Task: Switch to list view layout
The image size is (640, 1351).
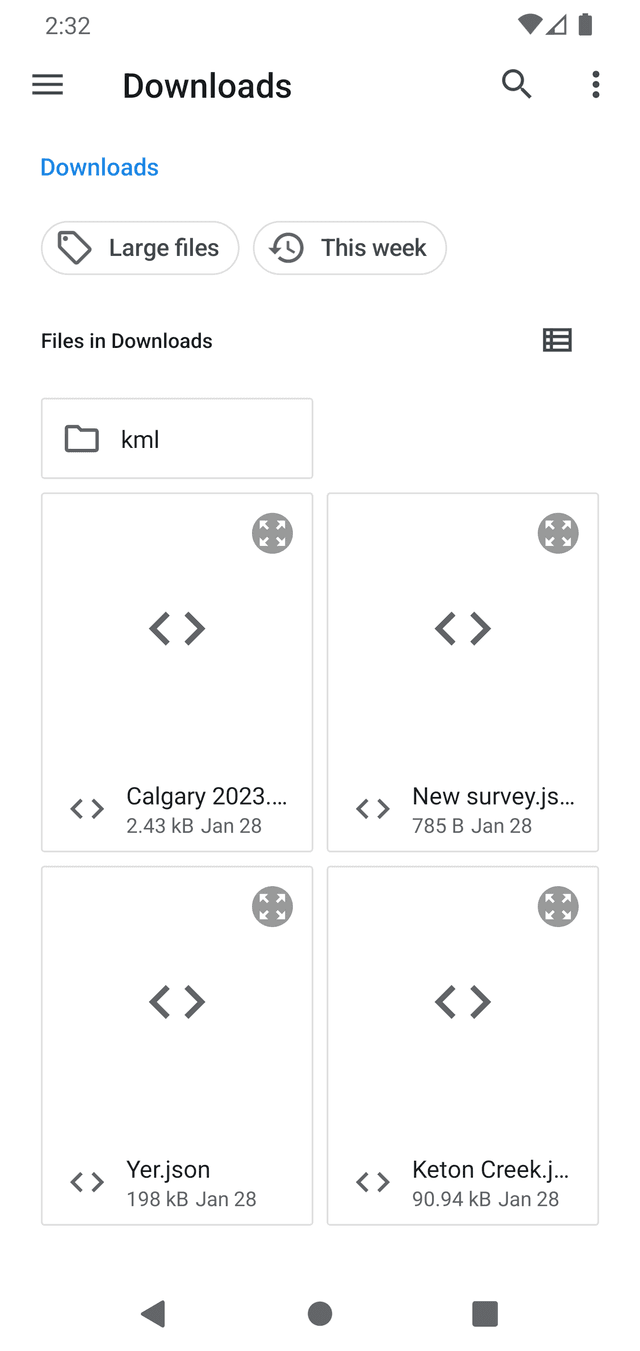Action: [x=557, y=341]
